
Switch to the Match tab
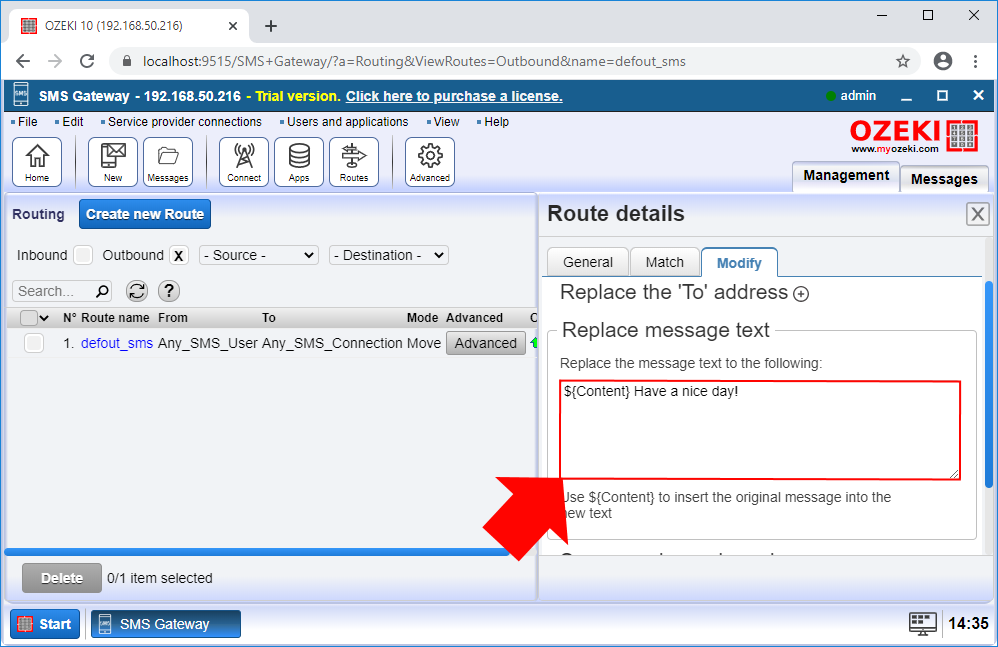click(664, 262)
